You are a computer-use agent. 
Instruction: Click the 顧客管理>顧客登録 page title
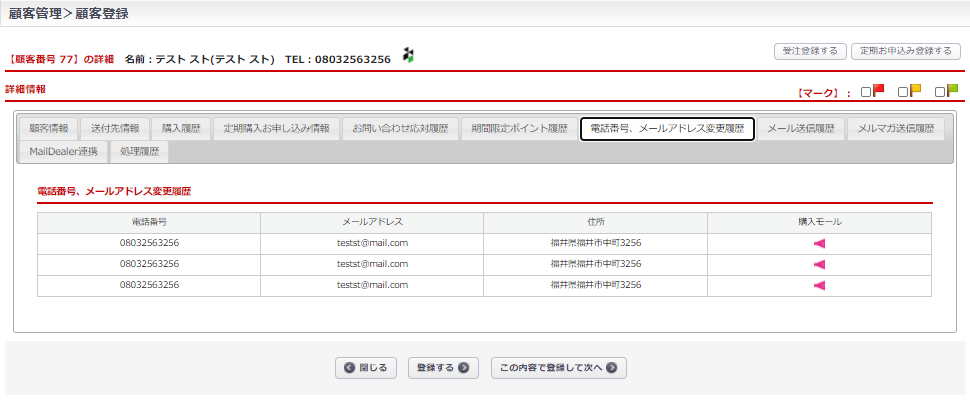coord(69,14)
